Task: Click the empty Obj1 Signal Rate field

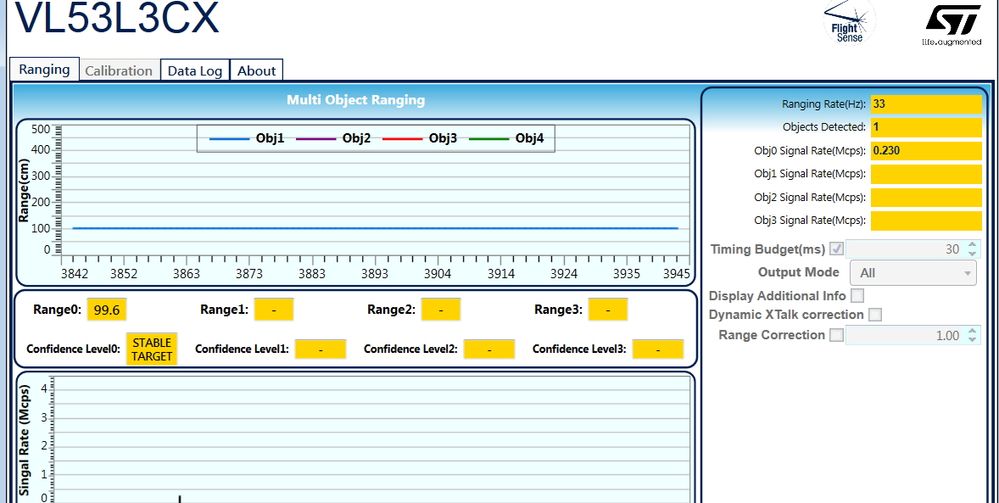Action: pos(926,173)
